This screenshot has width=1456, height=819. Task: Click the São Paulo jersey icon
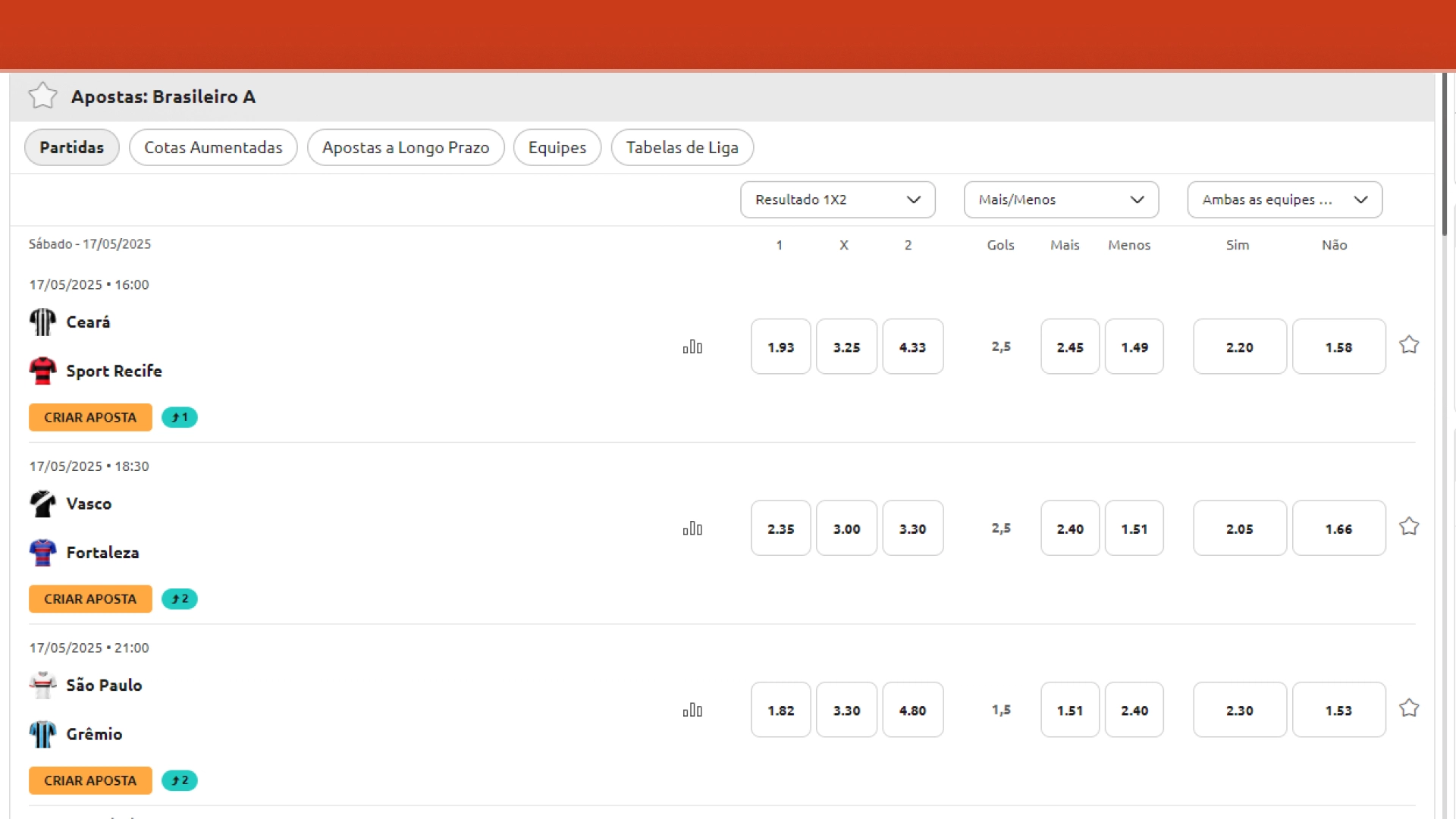42,685
